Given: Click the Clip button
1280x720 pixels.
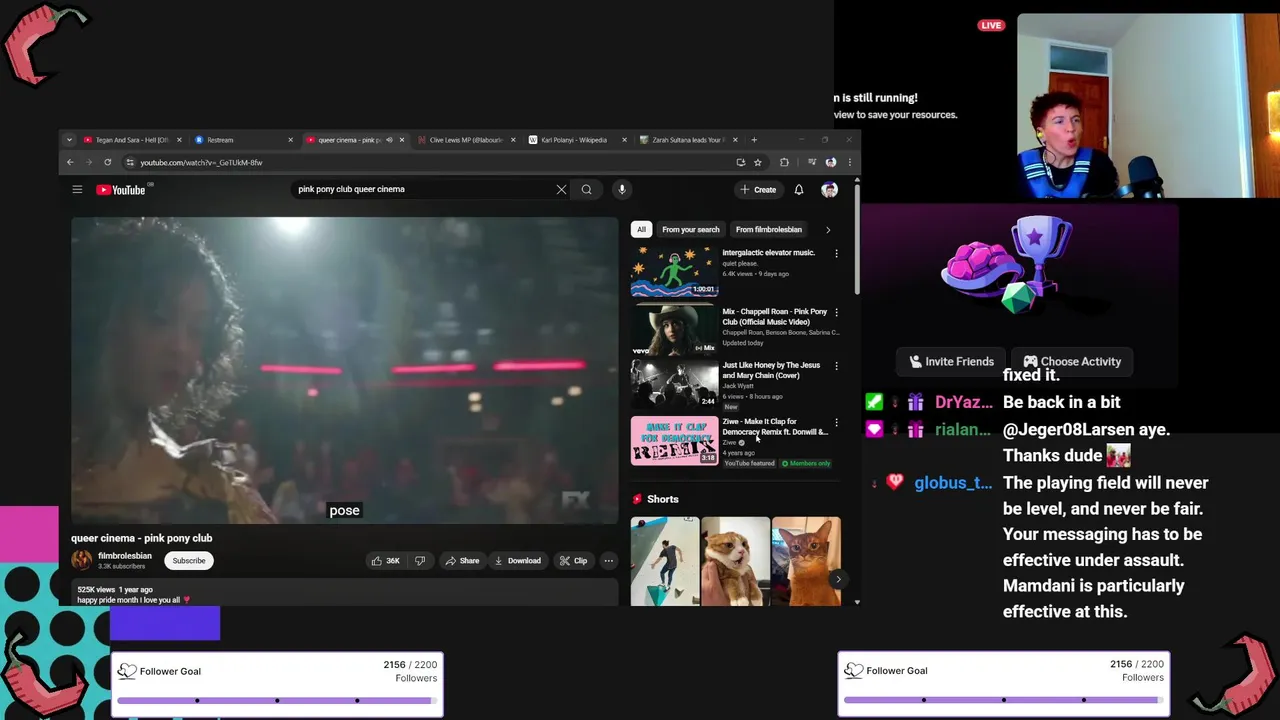Looking at the screenshot, I should (x=574, y=561).
